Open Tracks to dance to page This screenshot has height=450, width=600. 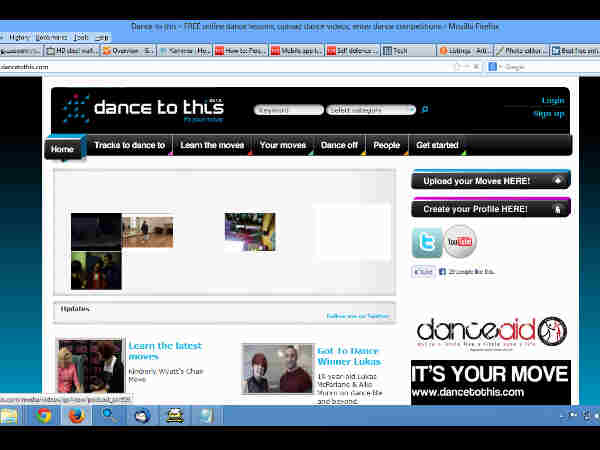pos(130,145)
